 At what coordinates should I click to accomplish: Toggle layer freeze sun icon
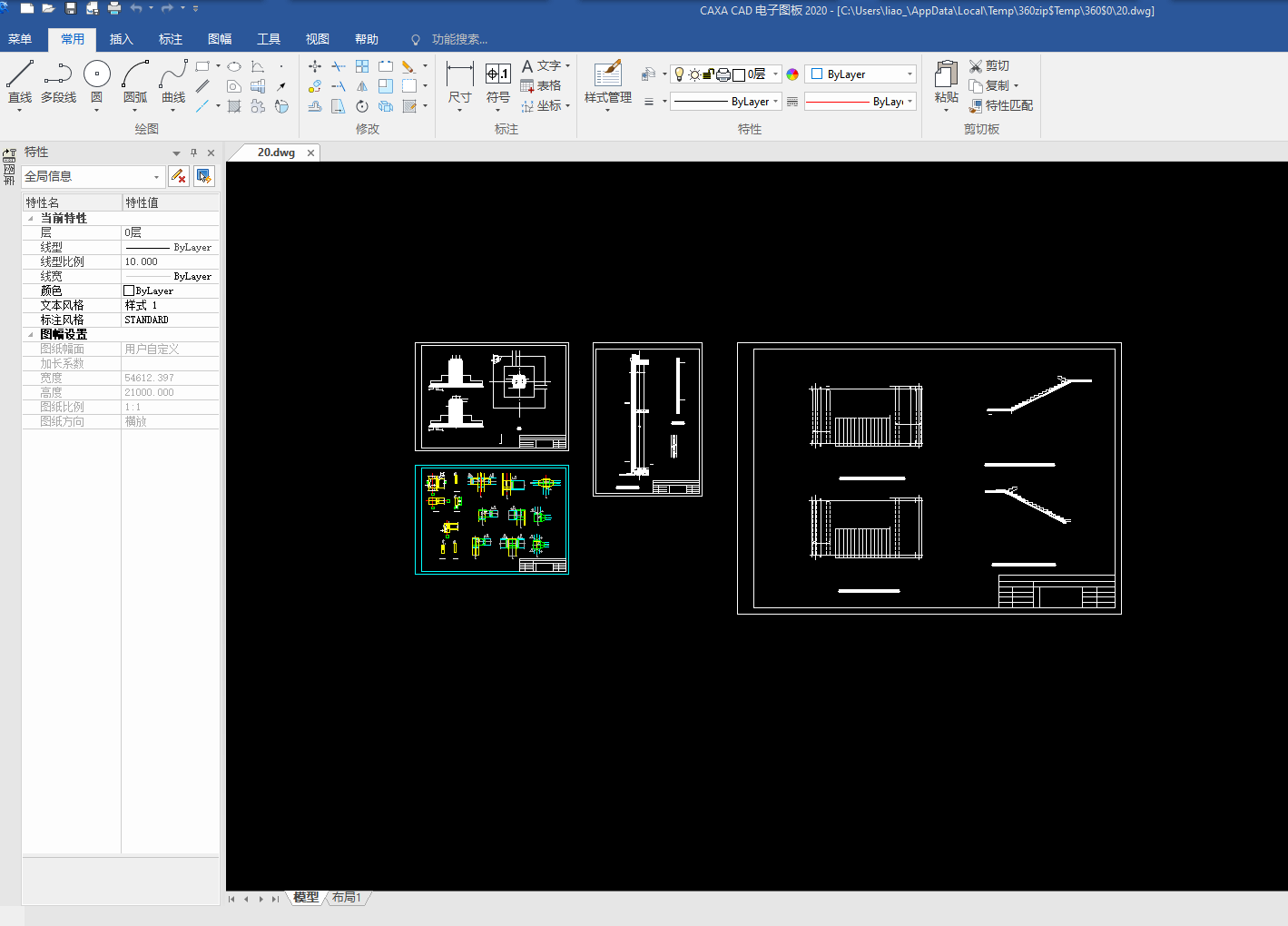(x=694, y=74)
